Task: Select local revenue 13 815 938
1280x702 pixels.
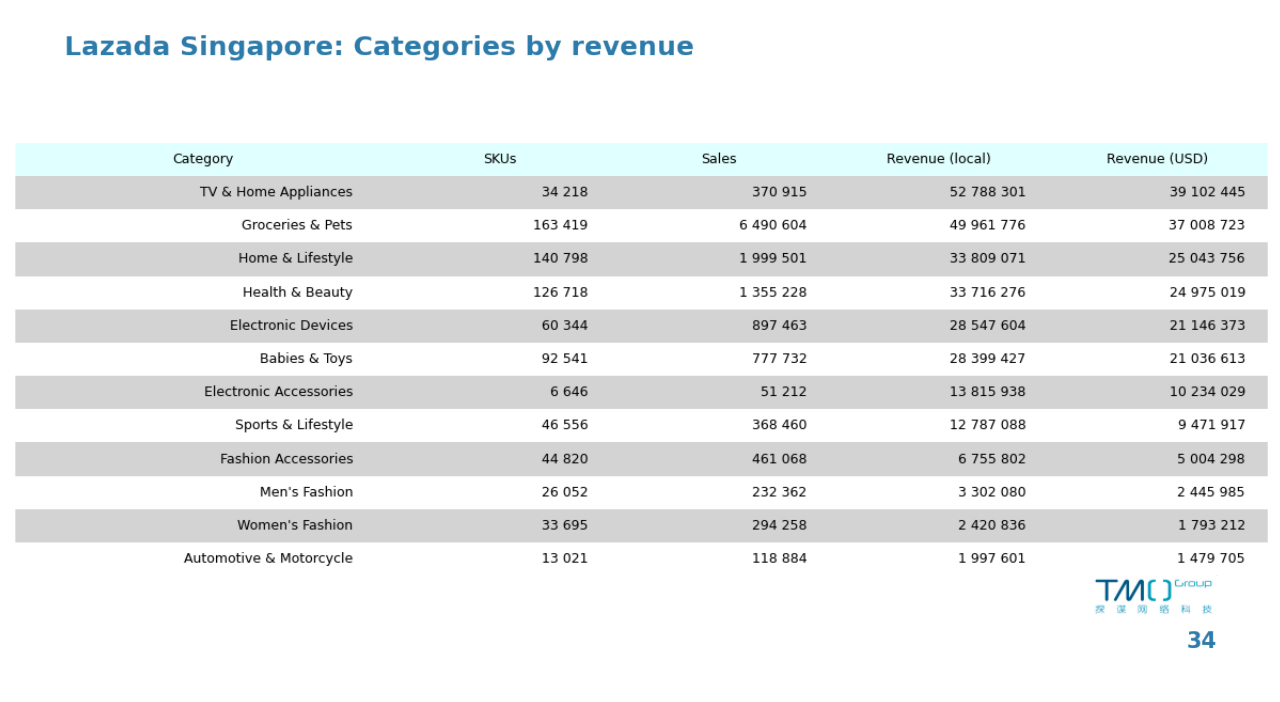Action: coord(988,391)
